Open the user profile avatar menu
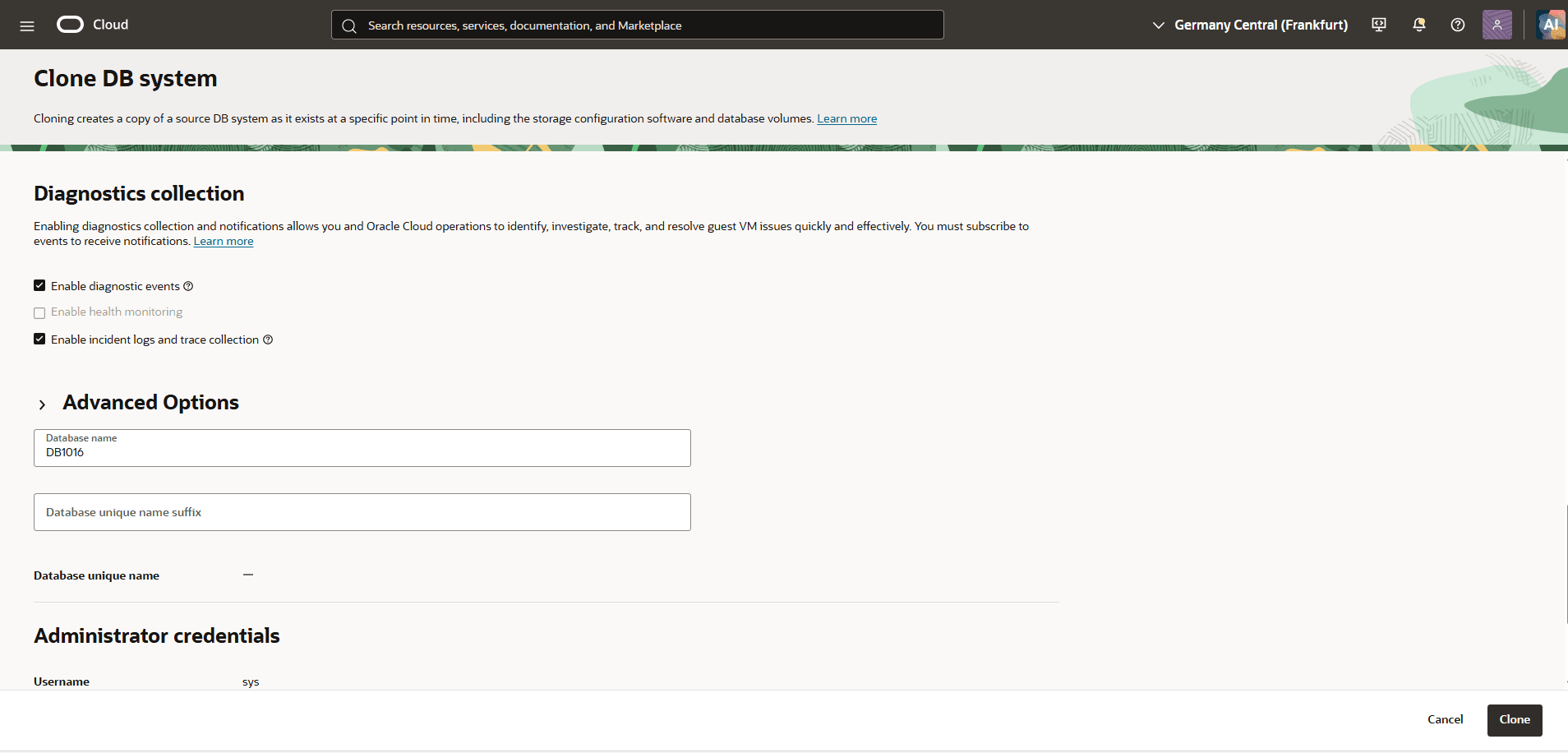Image resolution: width=1568 pixels, height=753 pixels. (x=1497, y=25)
